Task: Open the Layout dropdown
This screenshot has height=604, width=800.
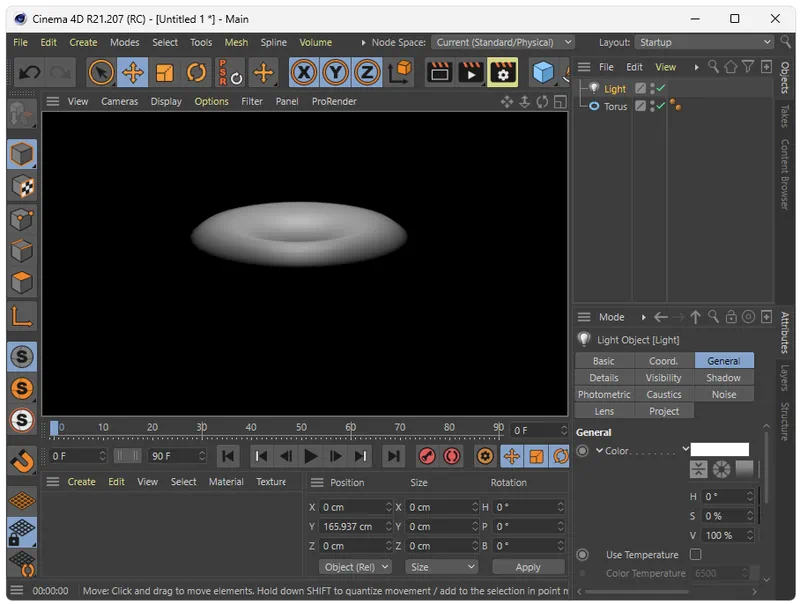Action: (704, 42)
